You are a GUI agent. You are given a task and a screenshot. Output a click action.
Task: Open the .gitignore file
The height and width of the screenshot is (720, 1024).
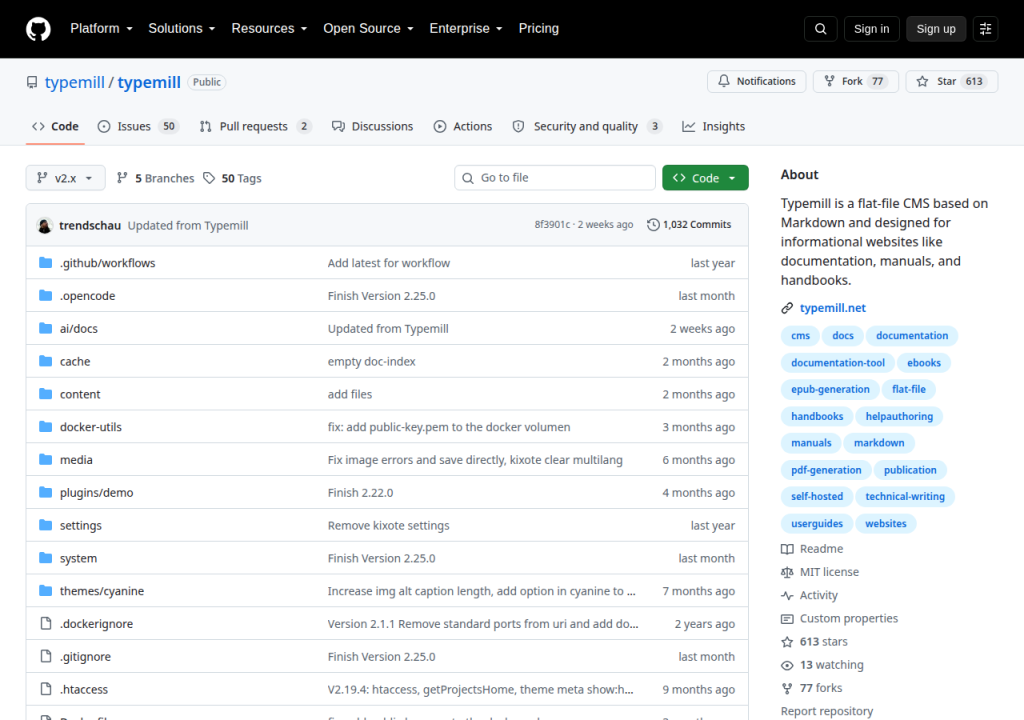86,657
